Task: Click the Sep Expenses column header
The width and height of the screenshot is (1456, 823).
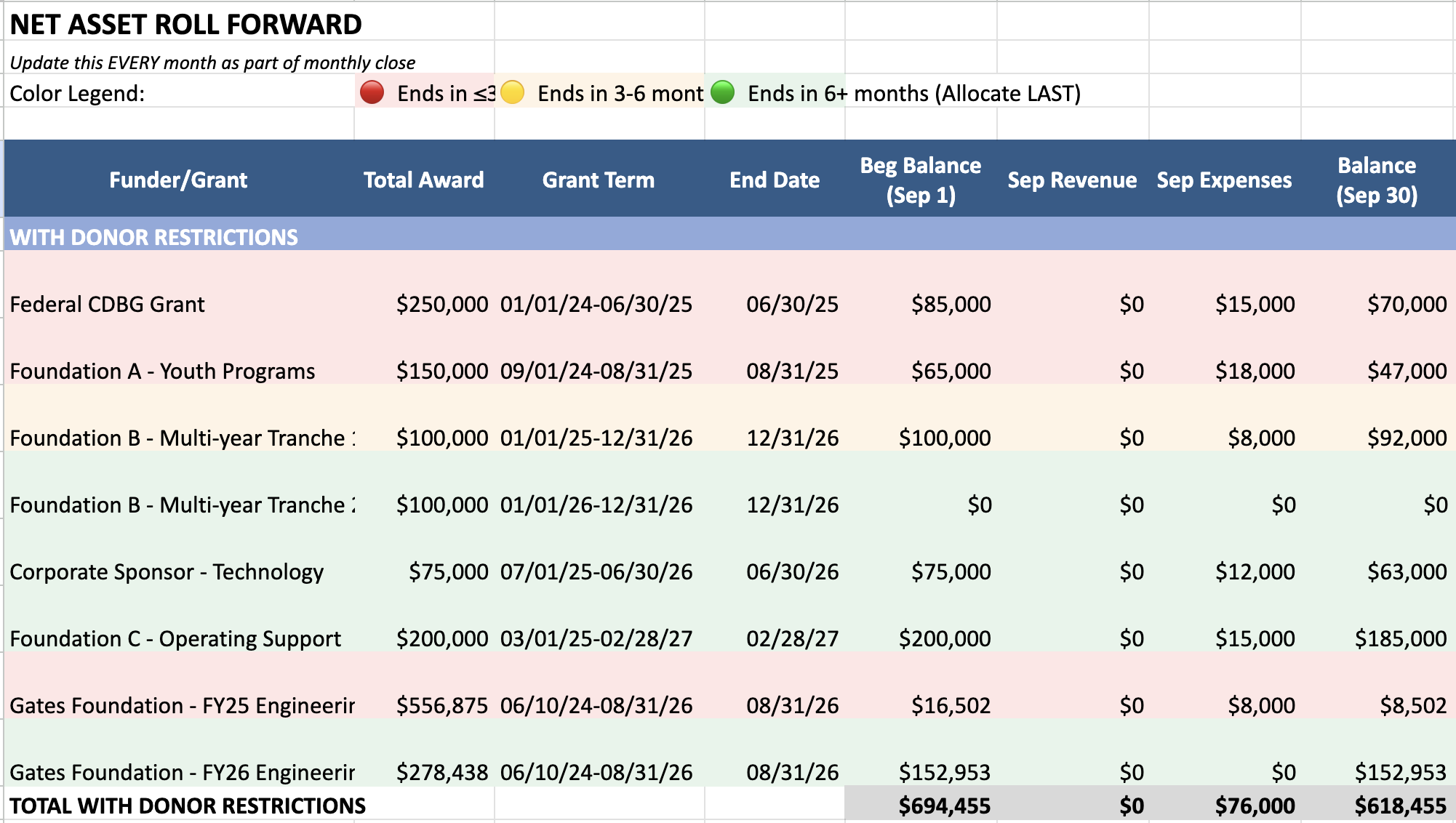Action: pos(1224,180)
